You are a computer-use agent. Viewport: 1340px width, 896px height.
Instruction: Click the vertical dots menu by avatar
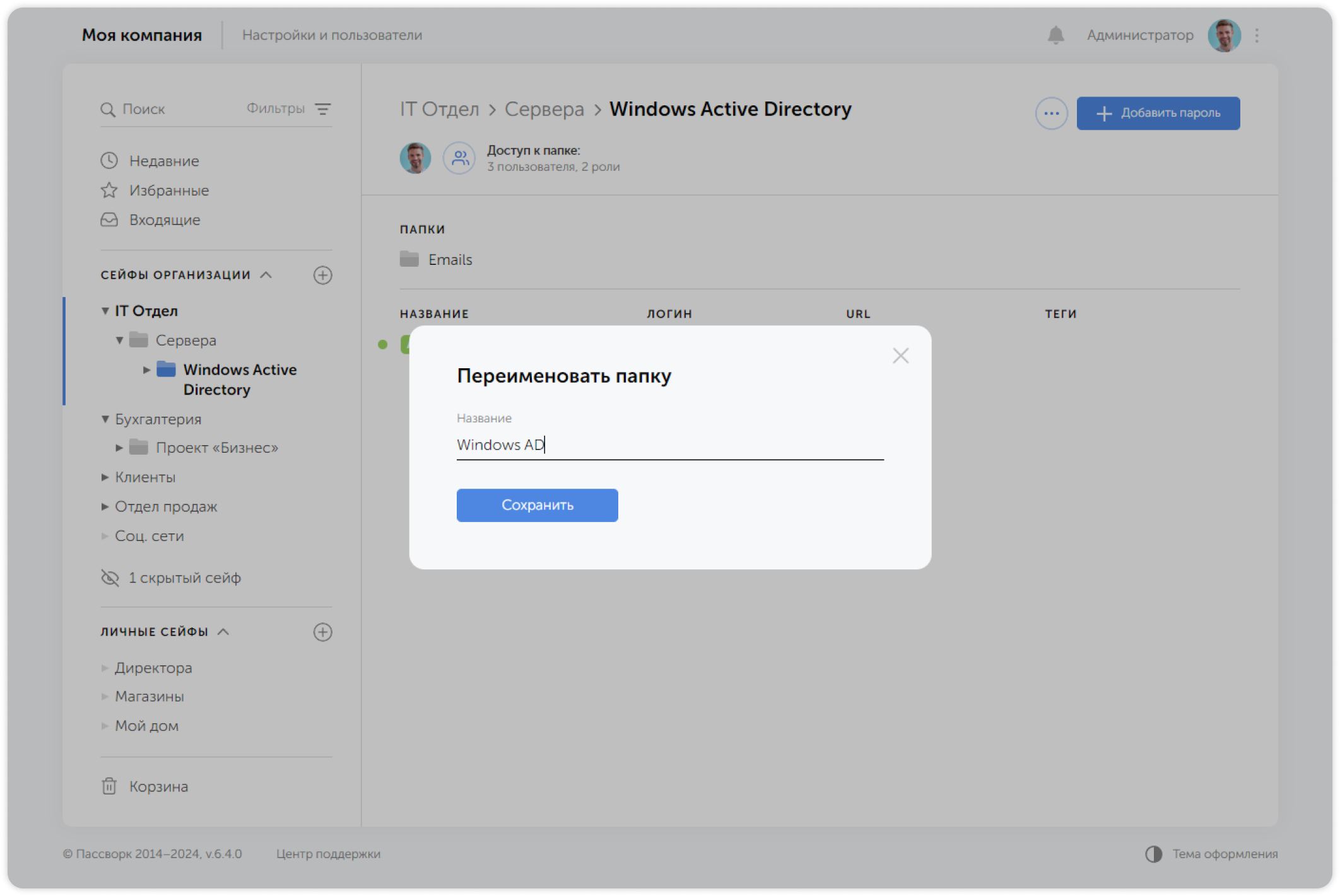1257,35
